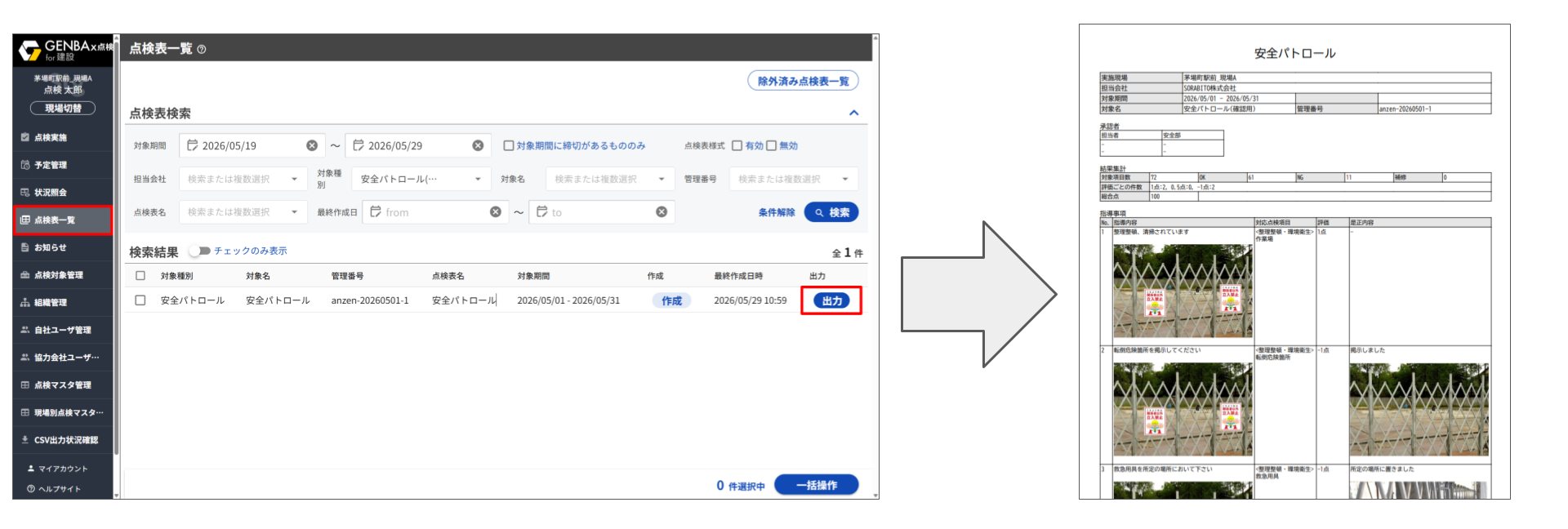This screenshot has height=529, width=1568.
Task: Click the 自社ユーザ管理 people icon
Action: 24,330
